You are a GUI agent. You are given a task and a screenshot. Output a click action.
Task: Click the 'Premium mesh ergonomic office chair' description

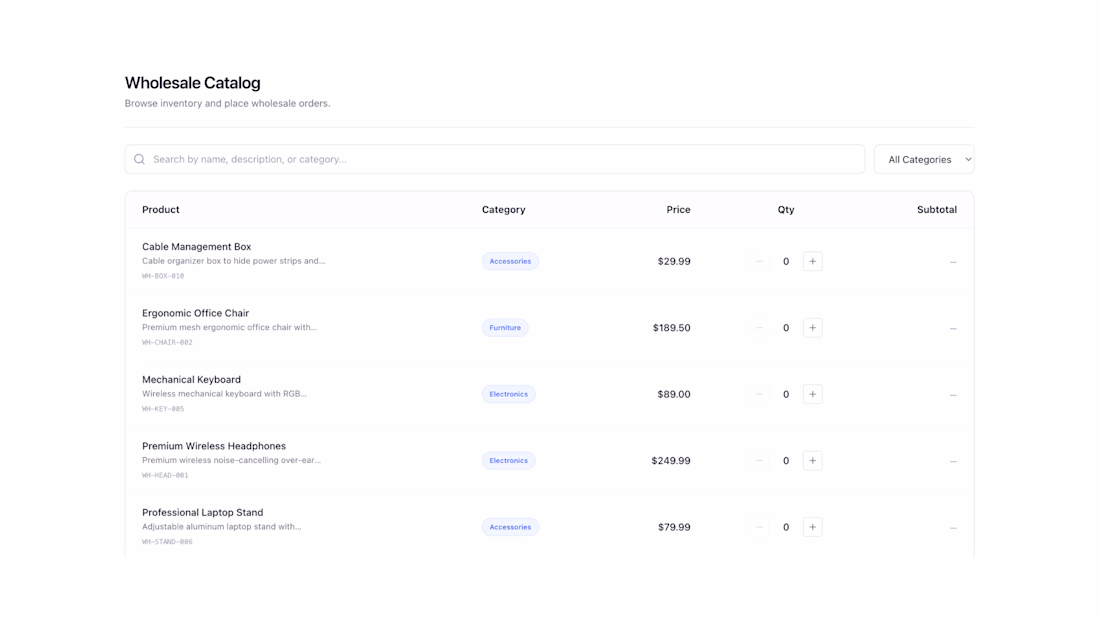click(229, 327)
